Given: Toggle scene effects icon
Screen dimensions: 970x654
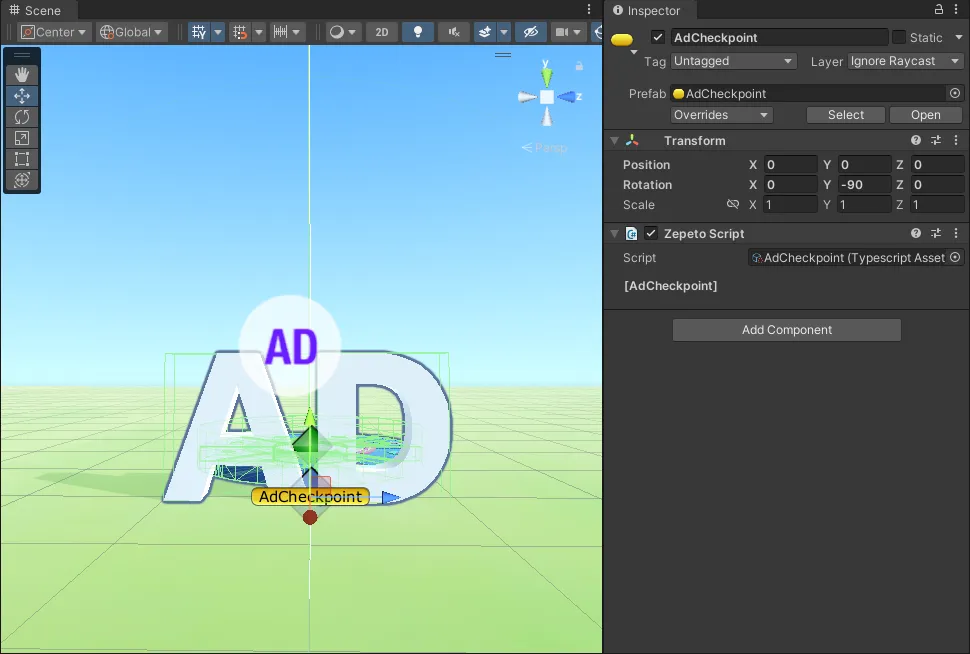Looking at the screenshot, I should point(485,32).
